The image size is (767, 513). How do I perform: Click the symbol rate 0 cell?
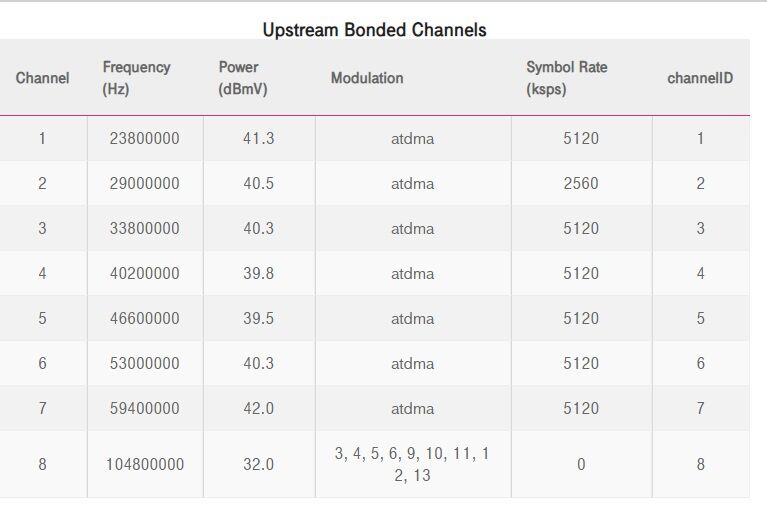point(581,464)
